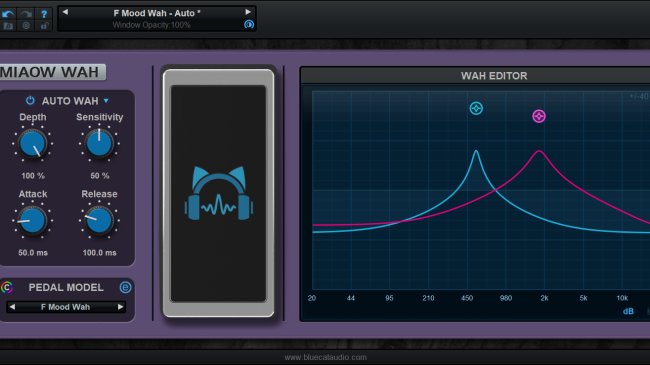Click the Depth knob
The image size is (650, 365).
(x=33, y=144)
